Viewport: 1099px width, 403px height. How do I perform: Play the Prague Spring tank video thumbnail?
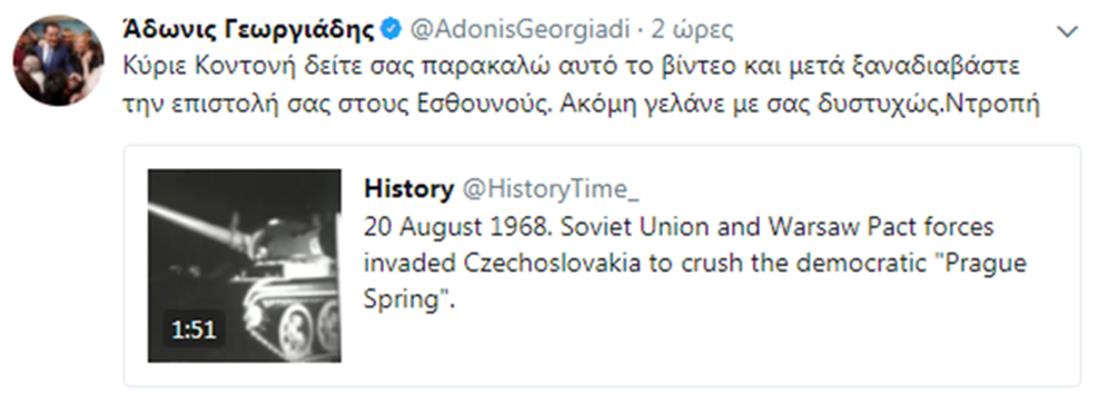pyautogui.click(x=244, y=265)
